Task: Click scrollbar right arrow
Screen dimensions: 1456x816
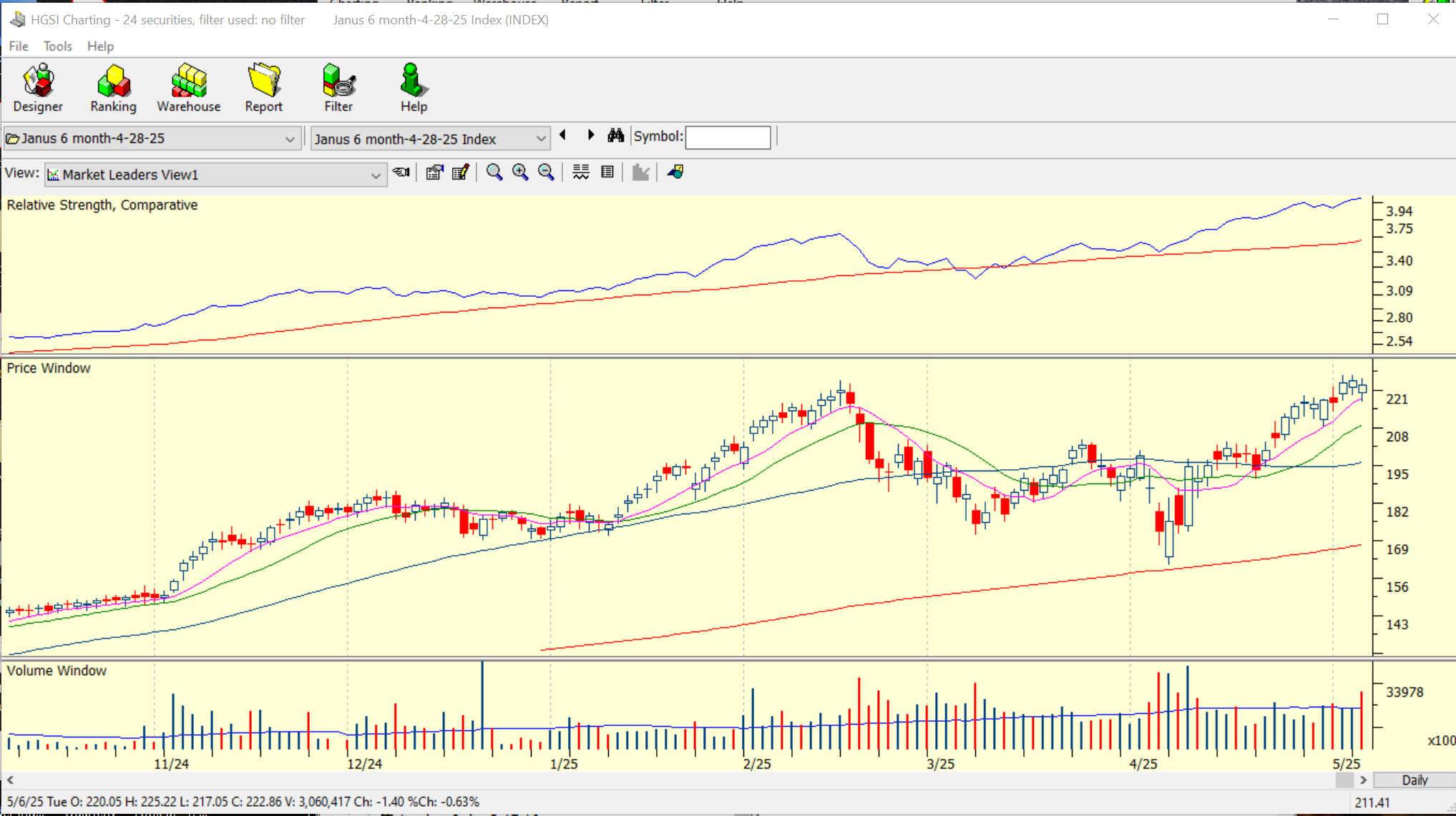Action: pos(1363,780)
